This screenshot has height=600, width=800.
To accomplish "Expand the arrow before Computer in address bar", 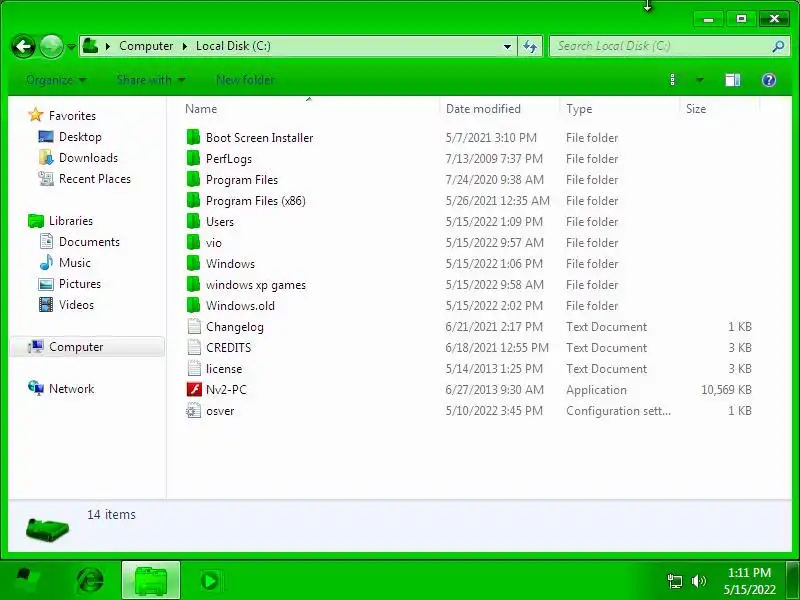I will click(108, 46).
